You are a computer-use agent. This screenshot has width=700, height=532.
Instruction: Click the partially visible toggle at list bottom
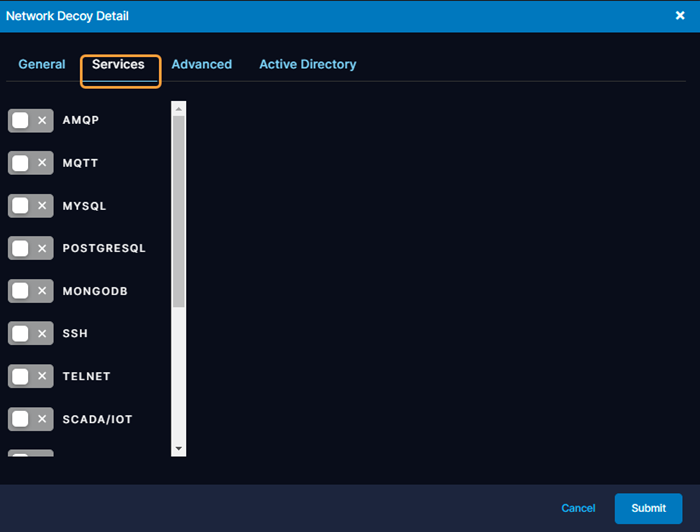click(x=30, y=453)
